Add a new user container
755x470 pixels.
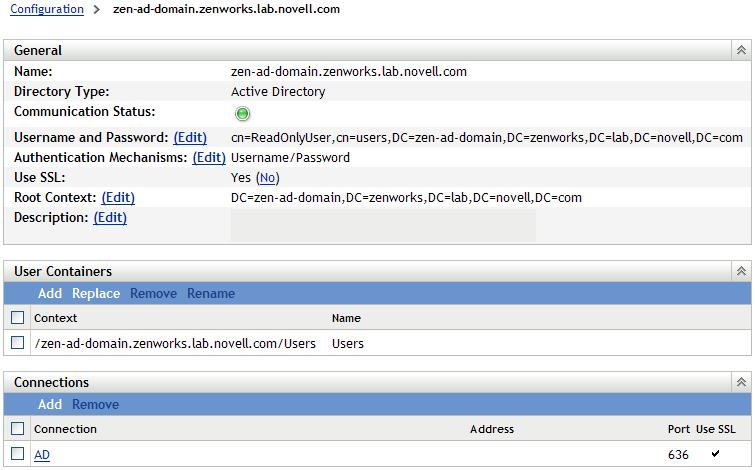pyautogui.click(x=50, y=293)
